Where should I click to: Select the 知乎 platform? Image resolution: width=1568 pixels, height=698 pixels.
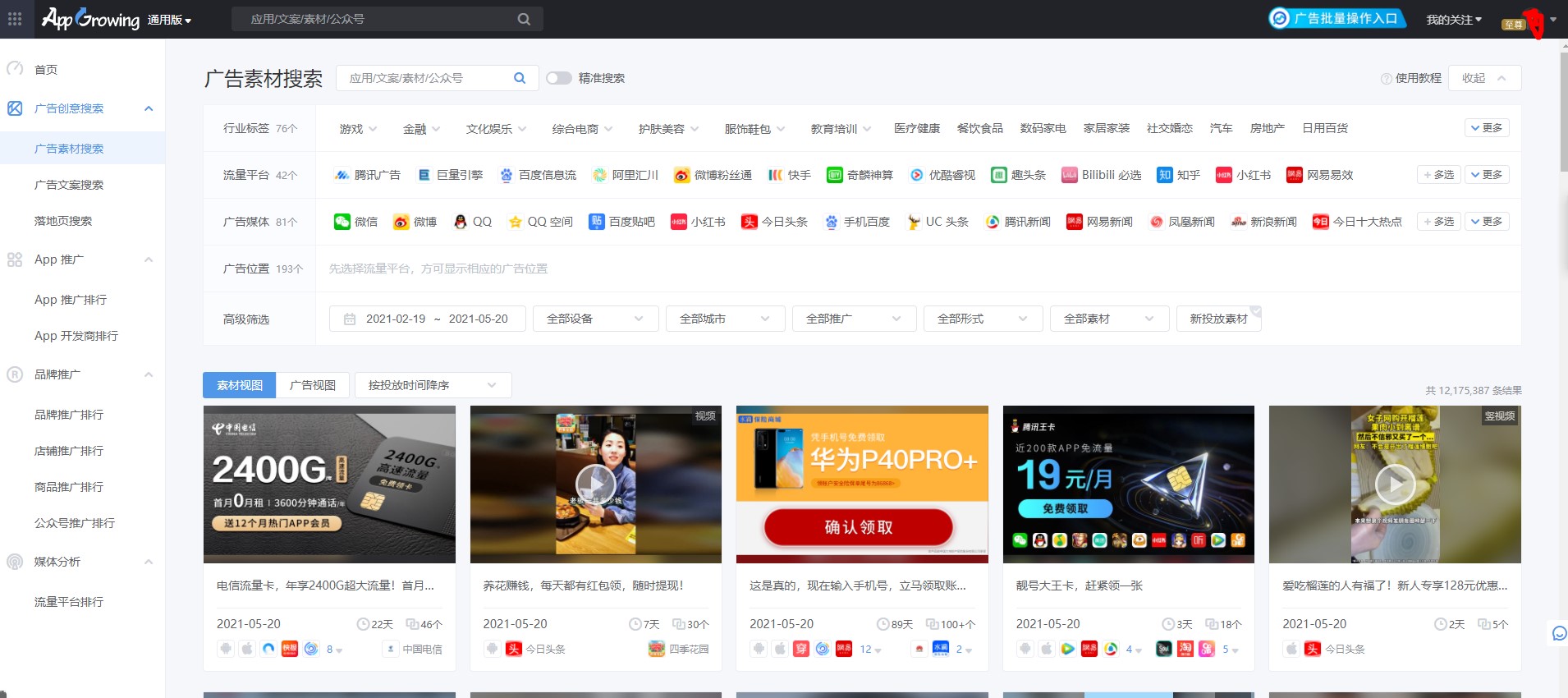coord(1179,175)
